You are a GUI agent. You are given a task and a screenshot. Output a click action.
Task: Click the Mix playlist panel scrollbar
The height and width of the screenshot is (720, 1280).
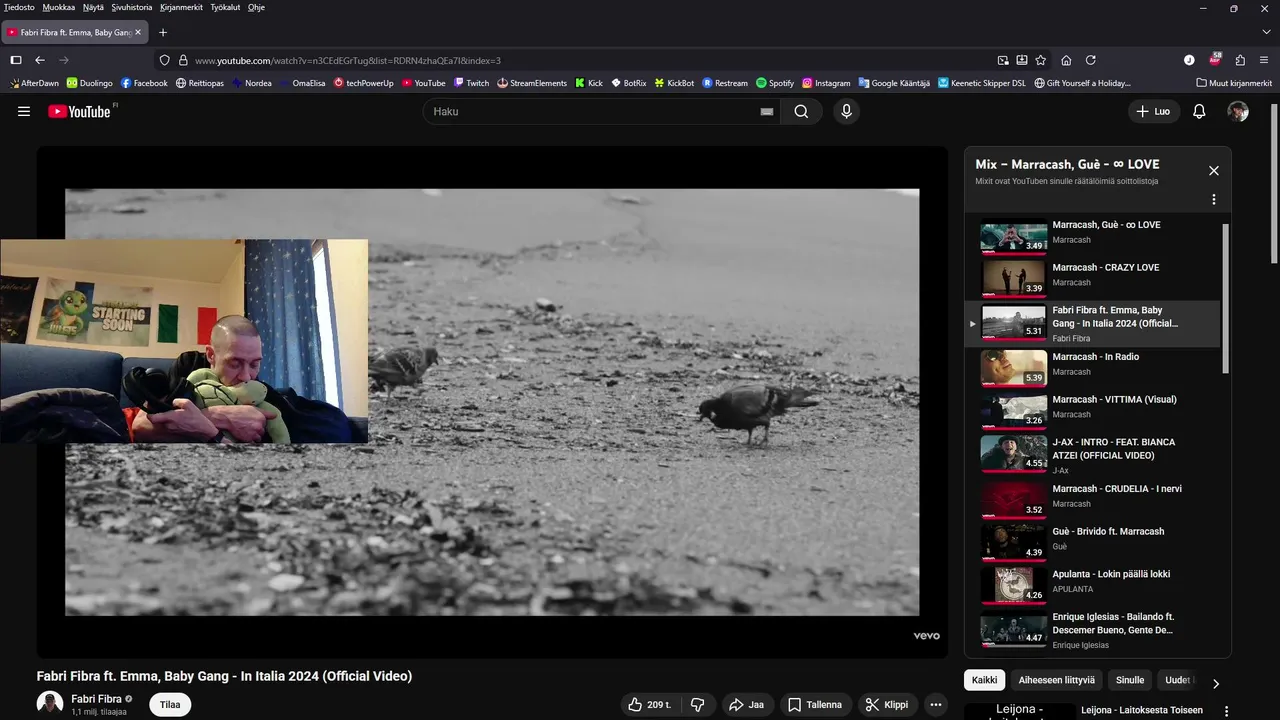1226,298
